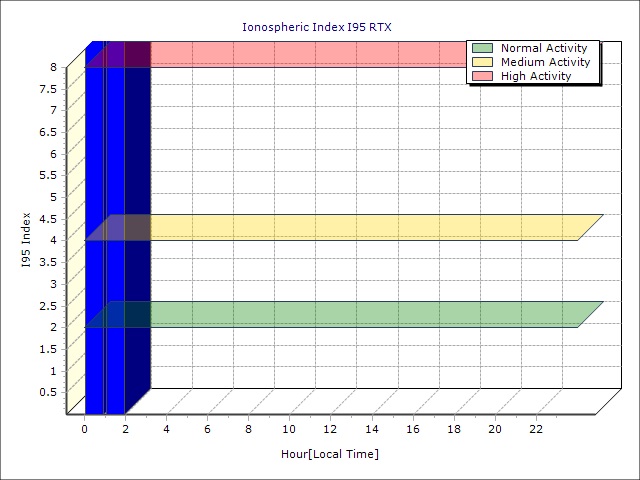Select the High Activity legend label
Screen dimensions: 640x480
coord(536,76)
